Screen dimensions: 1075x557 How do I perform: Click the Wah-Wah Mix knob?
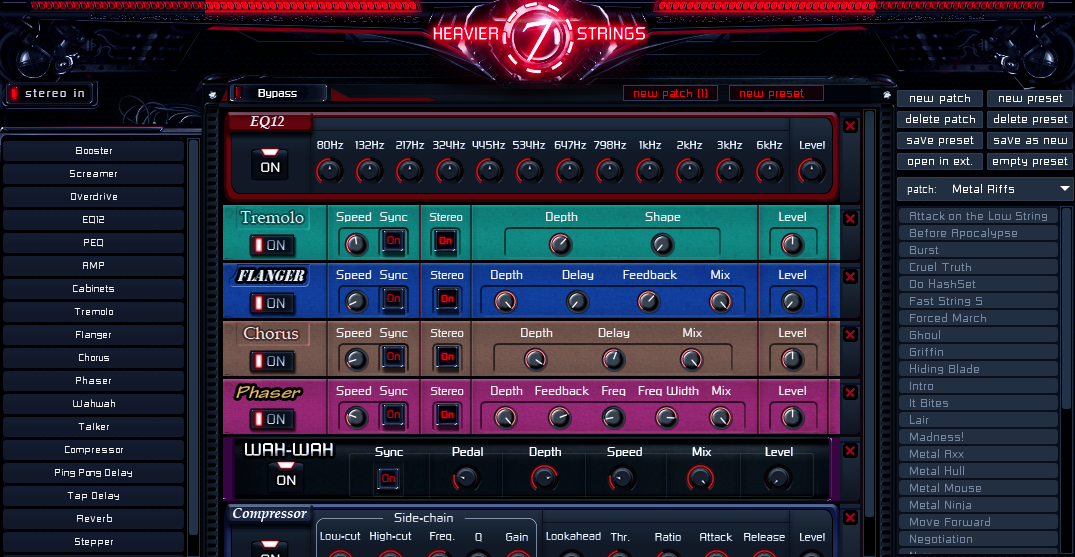[x=701, y=478]
